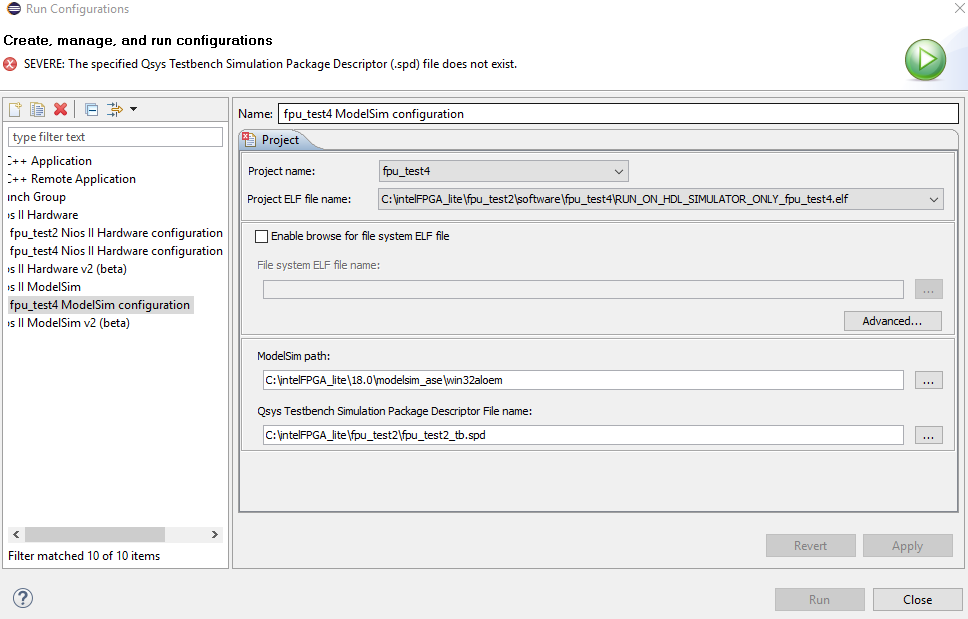Image resolution: width=968 pixels, height=619 pixels.
Task: Select fpu_test4 Nios II Hardware configuration
Action: tap(116, 251)
